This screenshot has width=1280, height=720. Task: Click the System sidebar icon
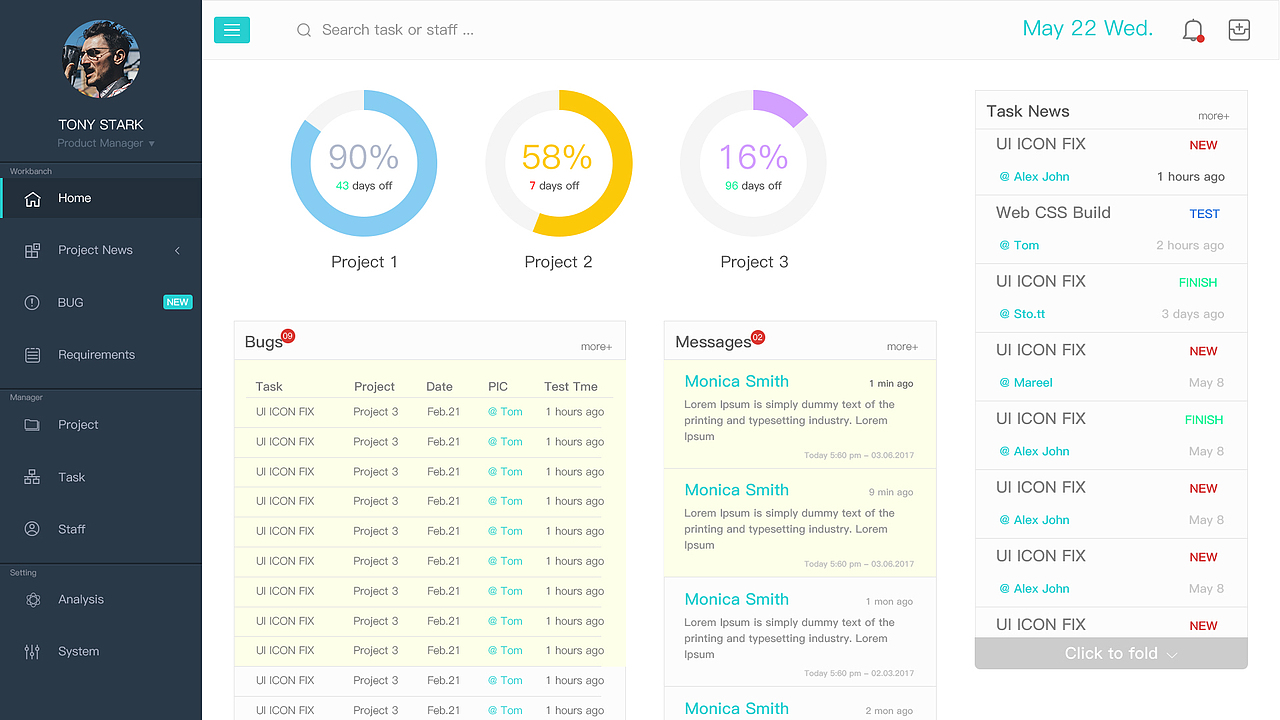[33, 651]
